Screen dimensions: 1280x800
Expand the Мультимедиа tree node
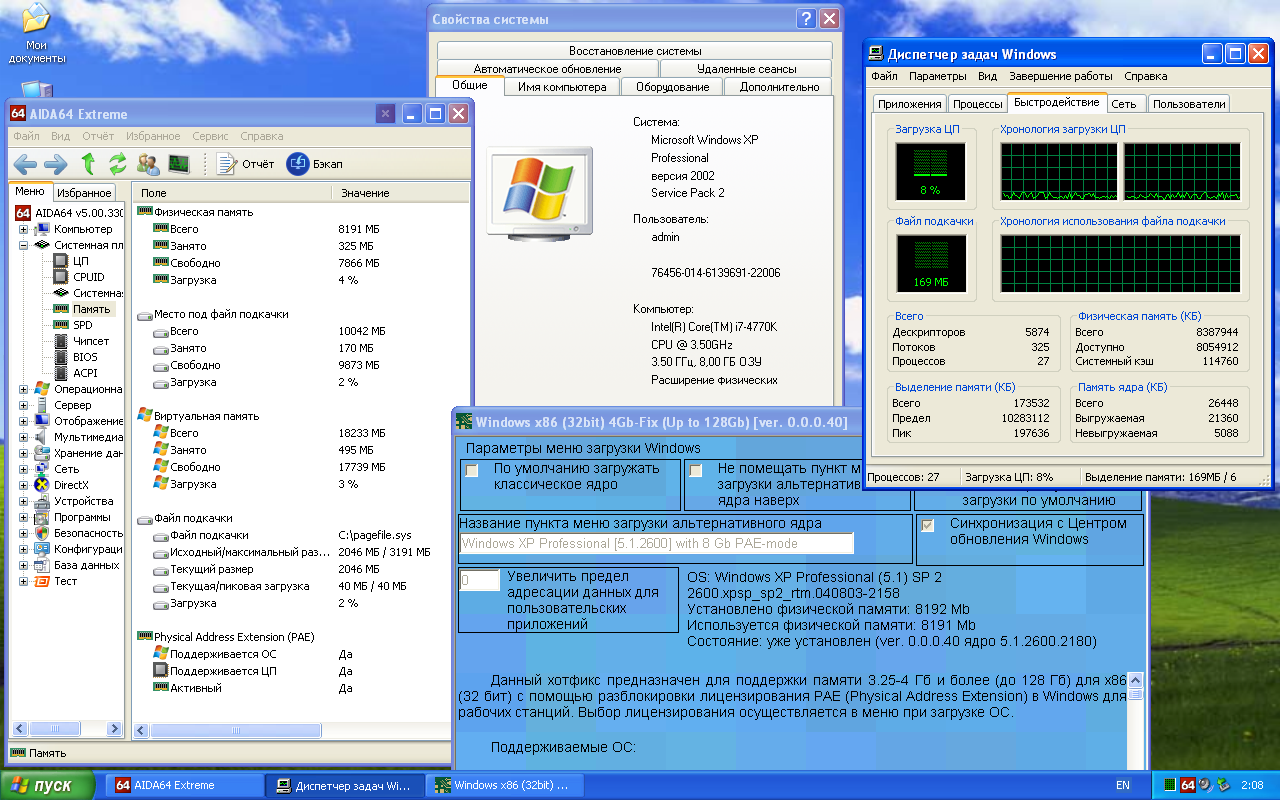(24, 437)
